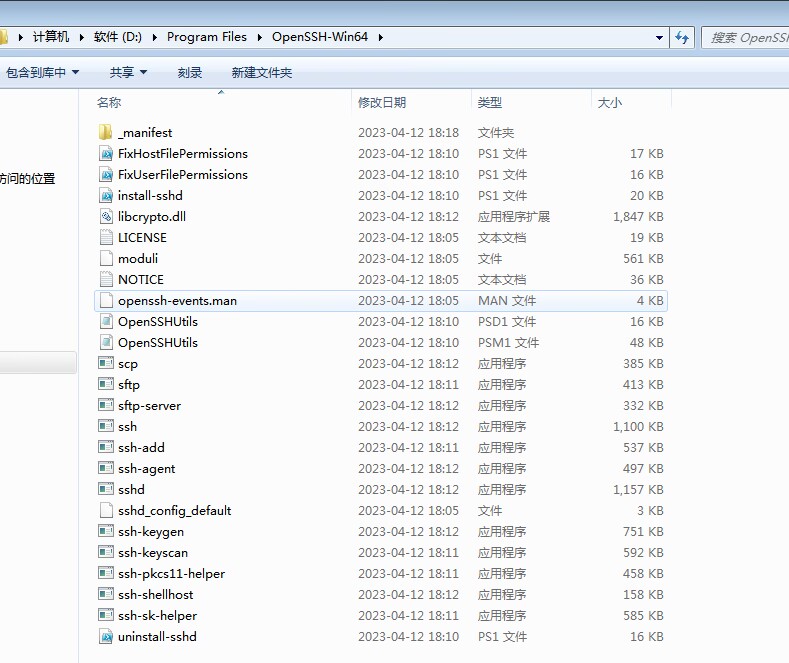Select the LICENSE text document icon
789x663 pixels.
point(106,237)
